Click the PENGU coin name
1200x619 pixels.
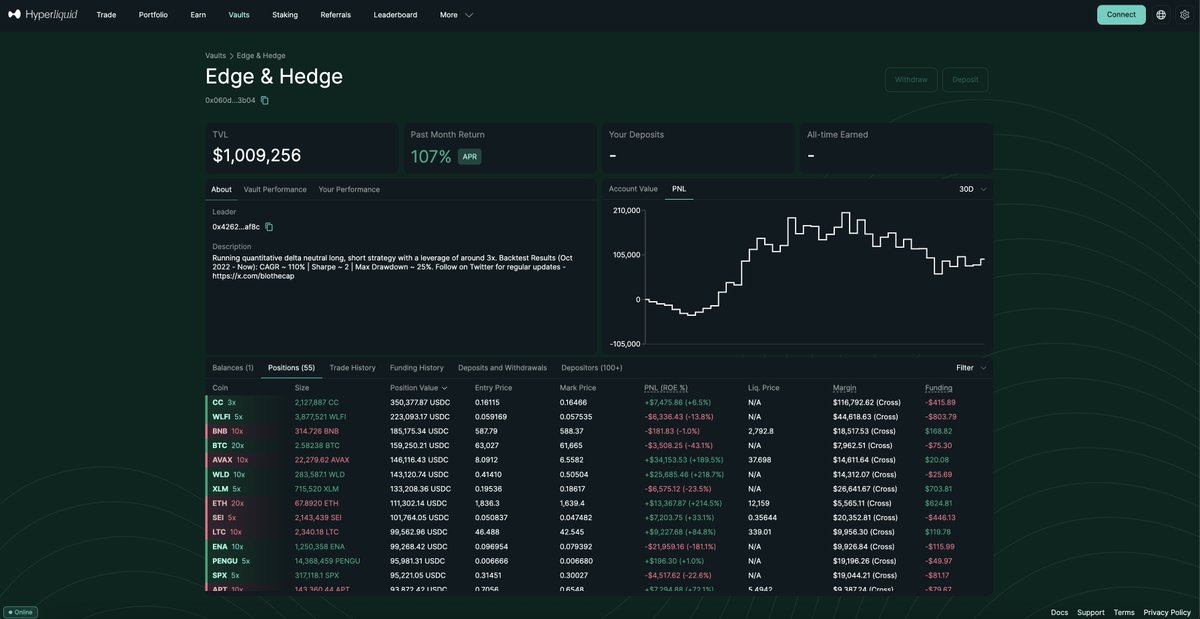(x=225, y=561)
